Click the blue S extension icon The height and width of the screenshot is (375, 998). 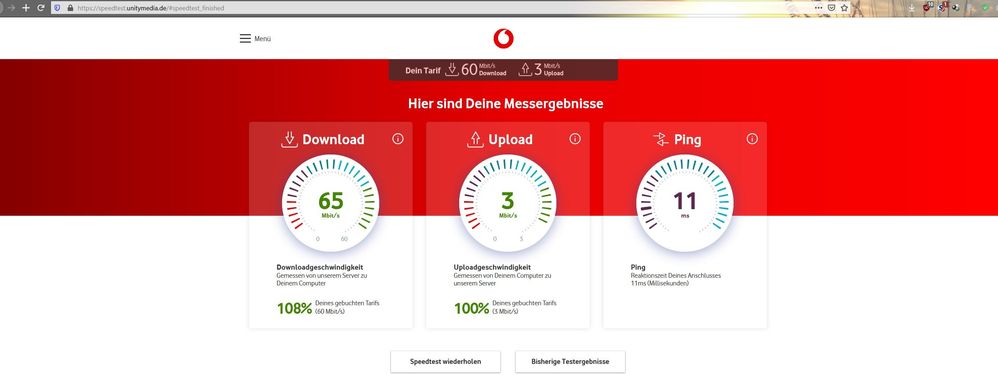942,8
